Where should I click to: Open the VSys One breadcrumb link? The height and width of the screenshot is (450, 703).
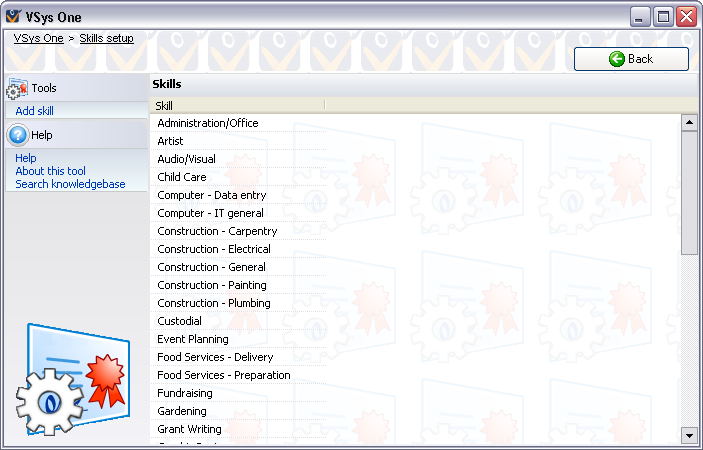pos(39,38)
